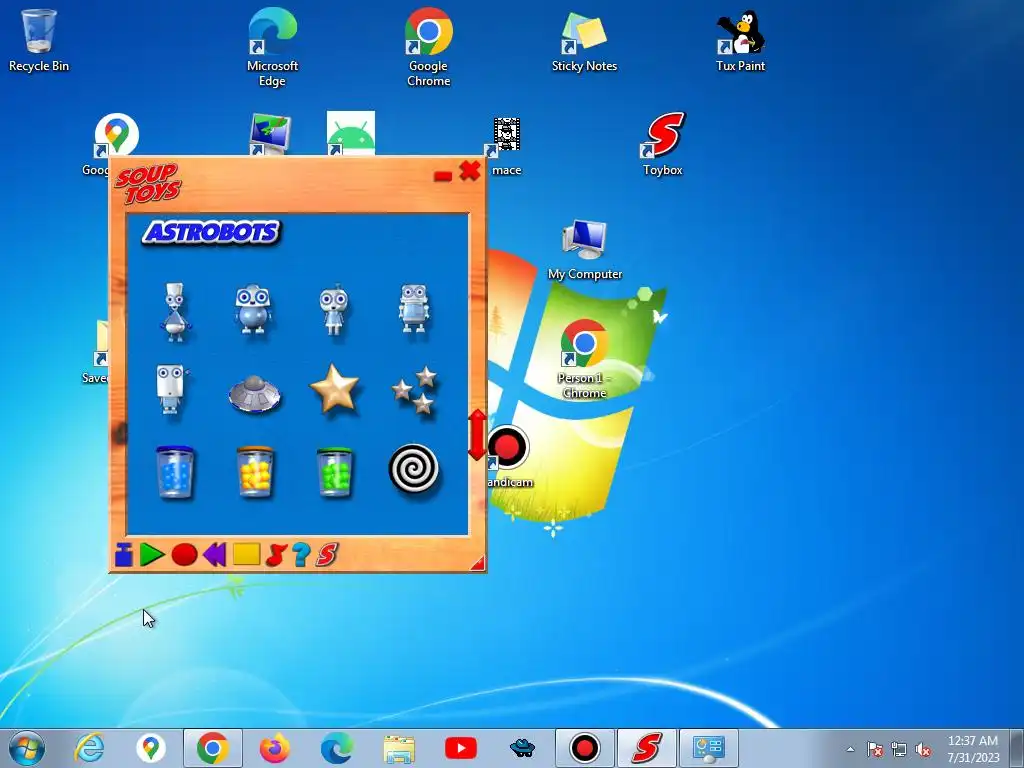Select the Person 1 - Chrome shortcut
1024x768 pixels.
584,359
